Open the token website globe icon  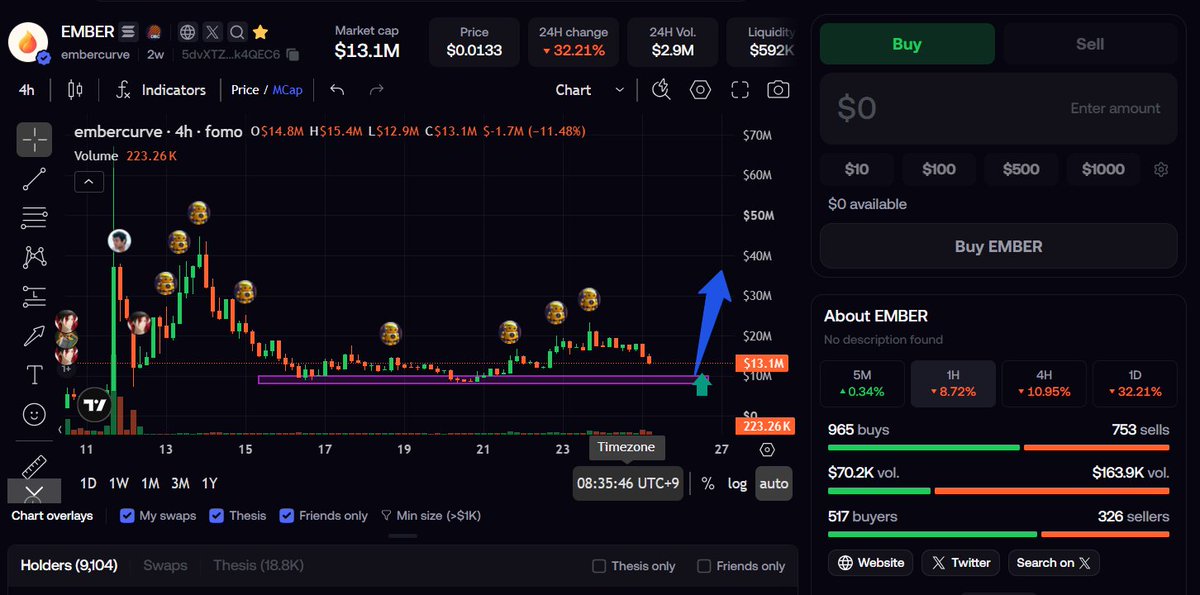pyautogui.click(x=187, y=32)
